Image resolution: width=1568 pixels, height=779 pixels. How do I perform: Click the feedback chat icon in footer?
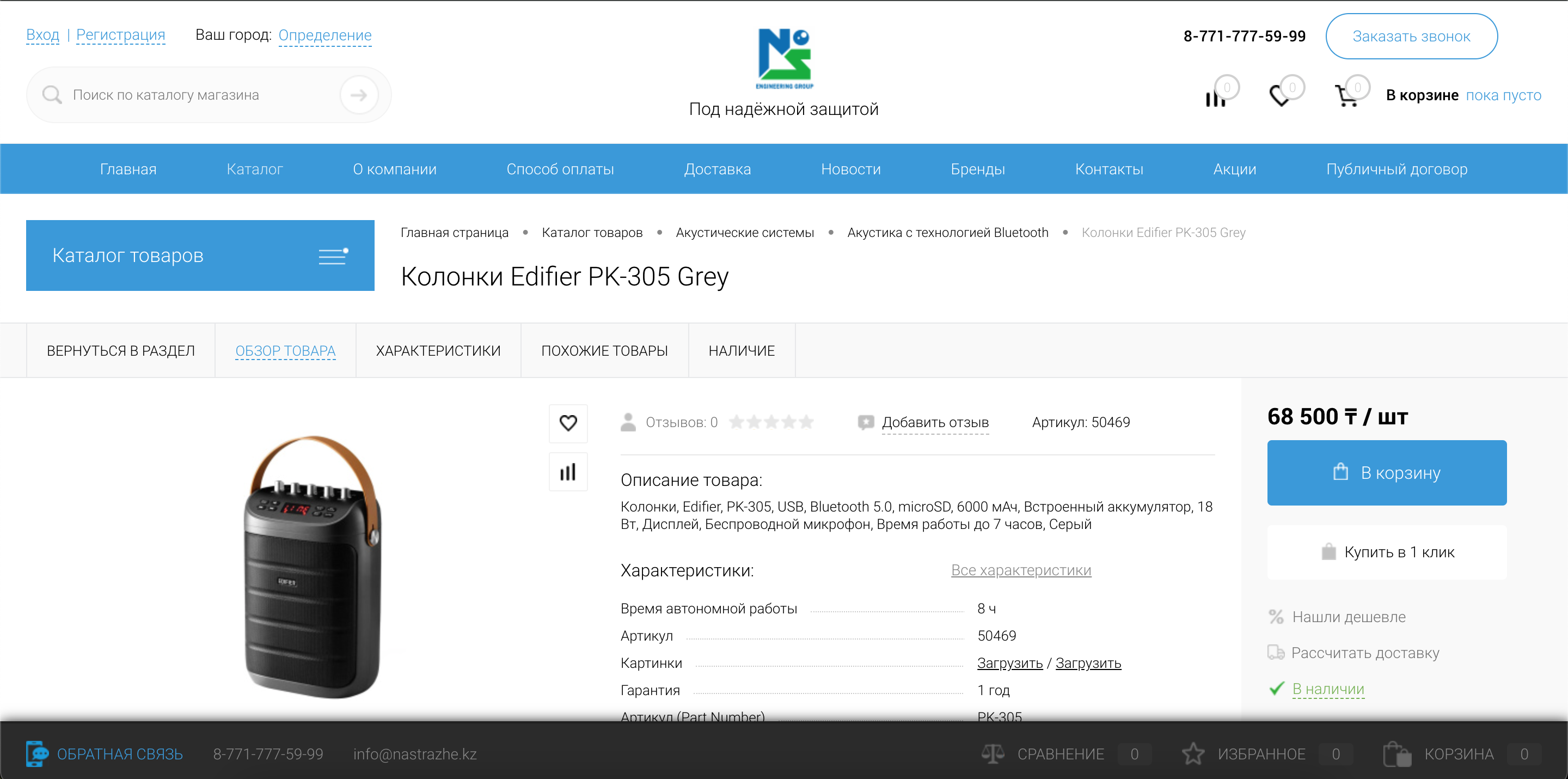[37, 754]
